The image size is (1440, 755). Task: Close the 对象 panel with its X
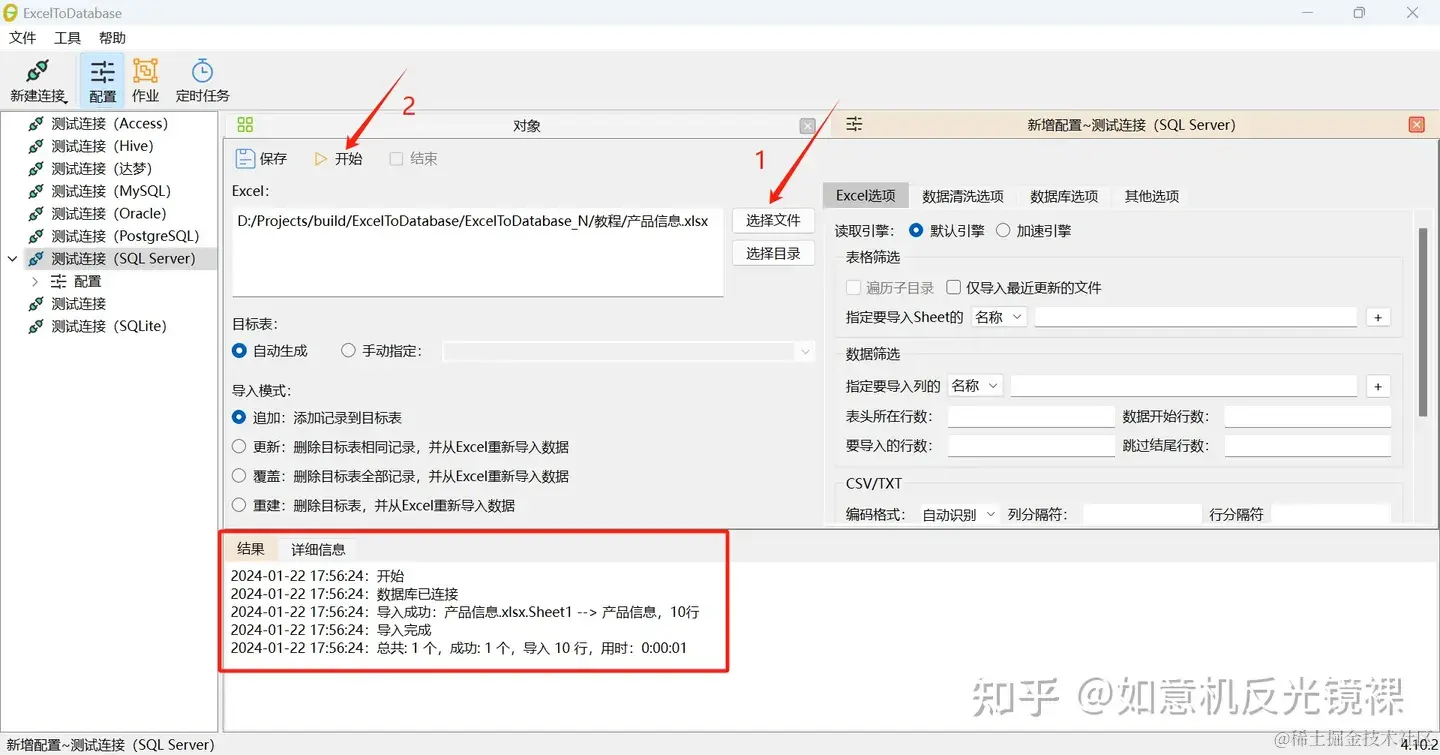[807, 126]
